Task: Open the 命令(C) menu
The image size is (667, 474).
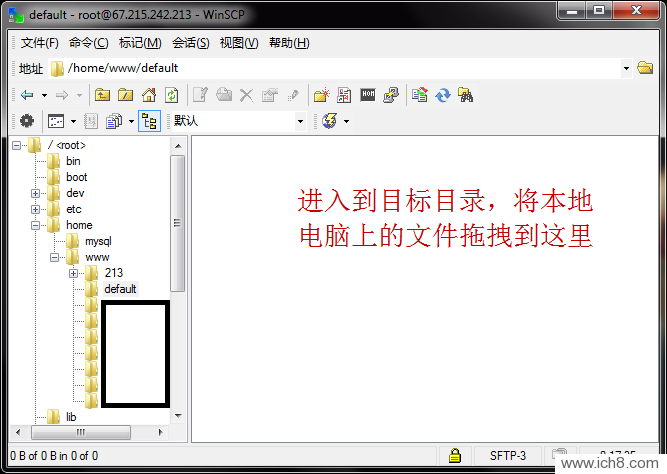Action: [88, 43]
